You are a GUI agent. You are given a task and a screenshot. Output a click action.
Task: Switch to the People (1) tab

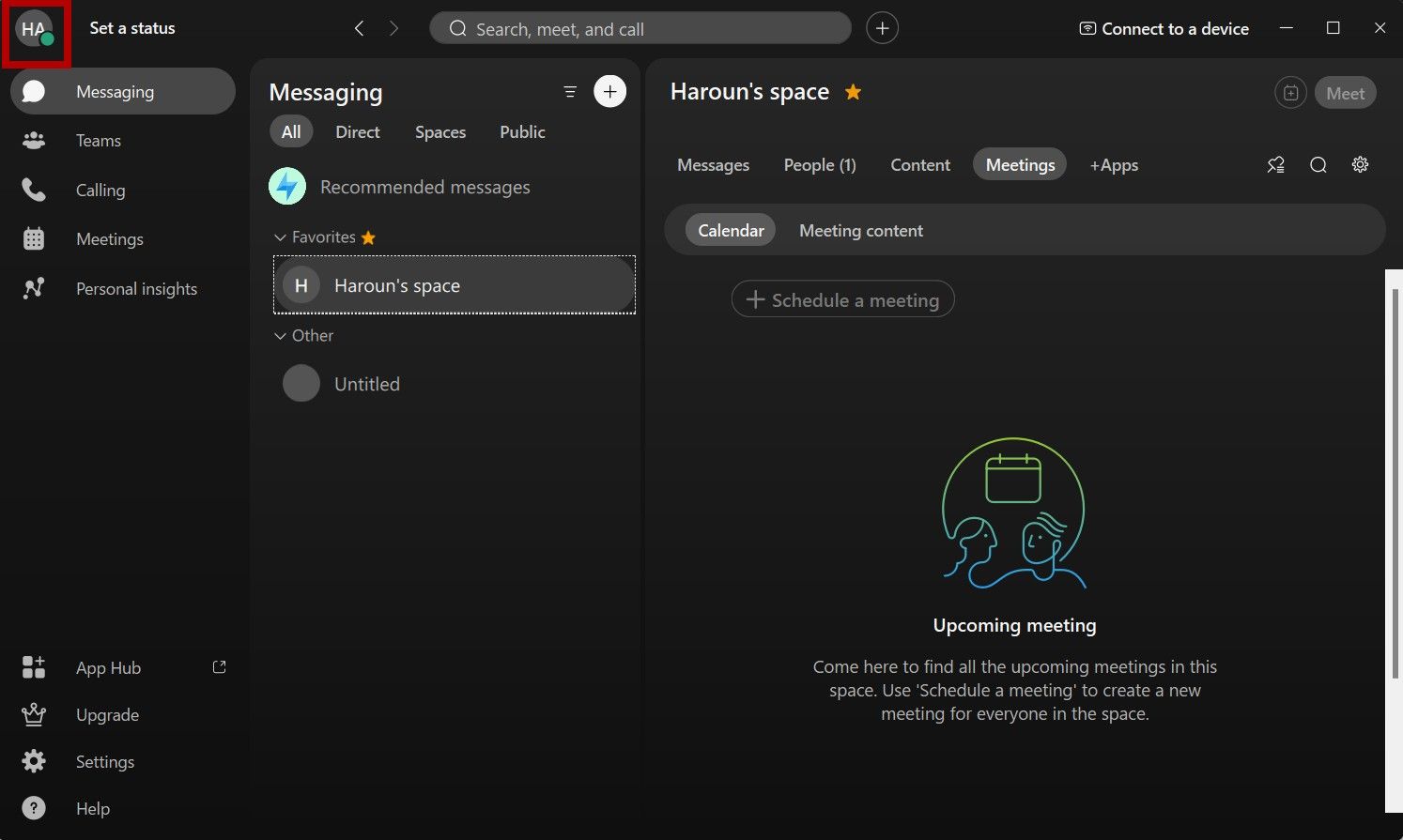819,165
